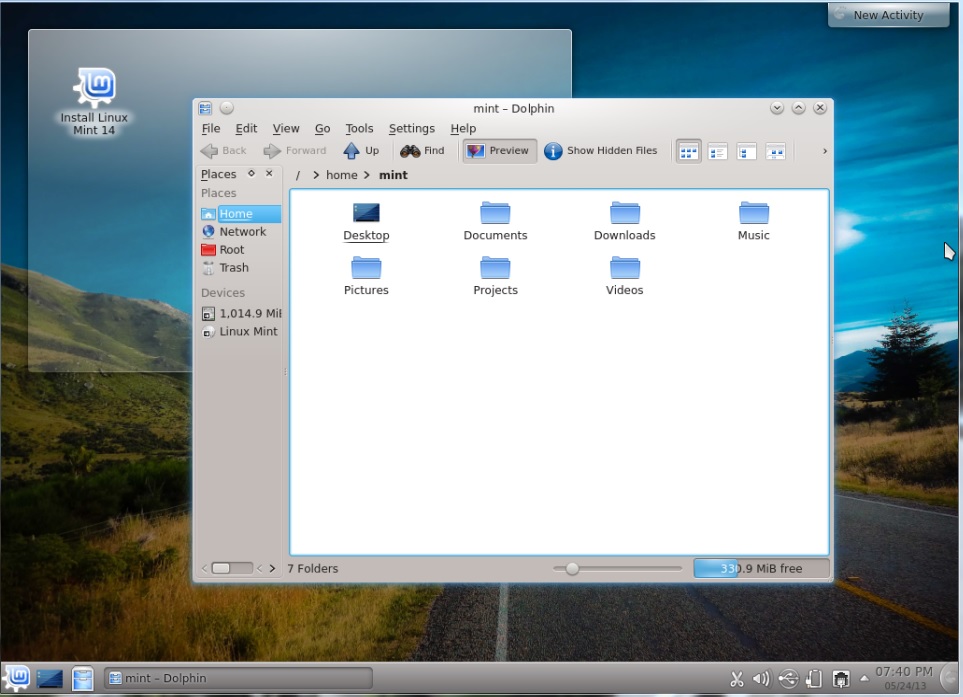Switch to Icons view mode

tap(688, 151)
